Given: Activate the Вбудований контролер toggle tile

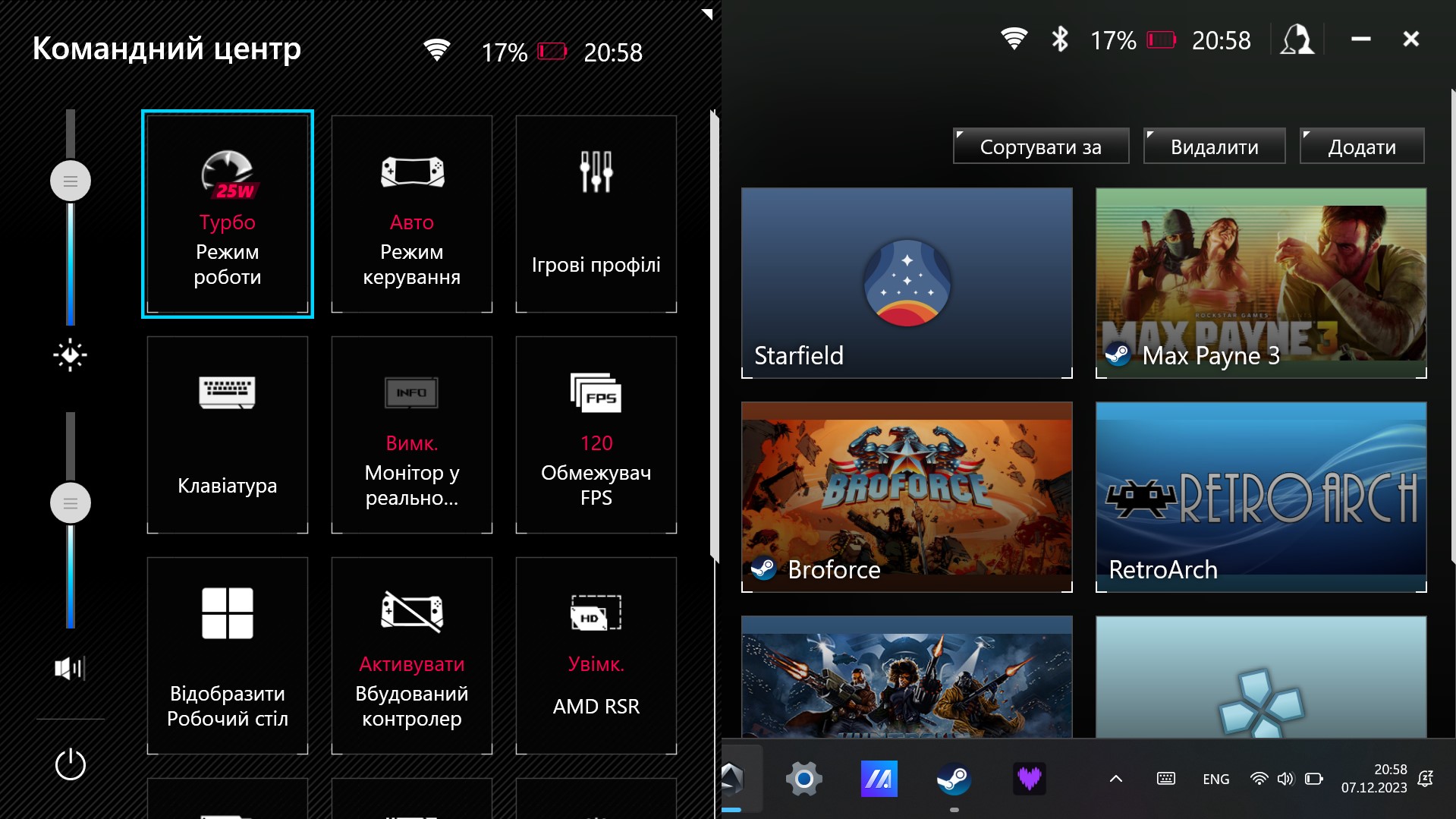Looking at the screenshot, I should click(411, 656).
